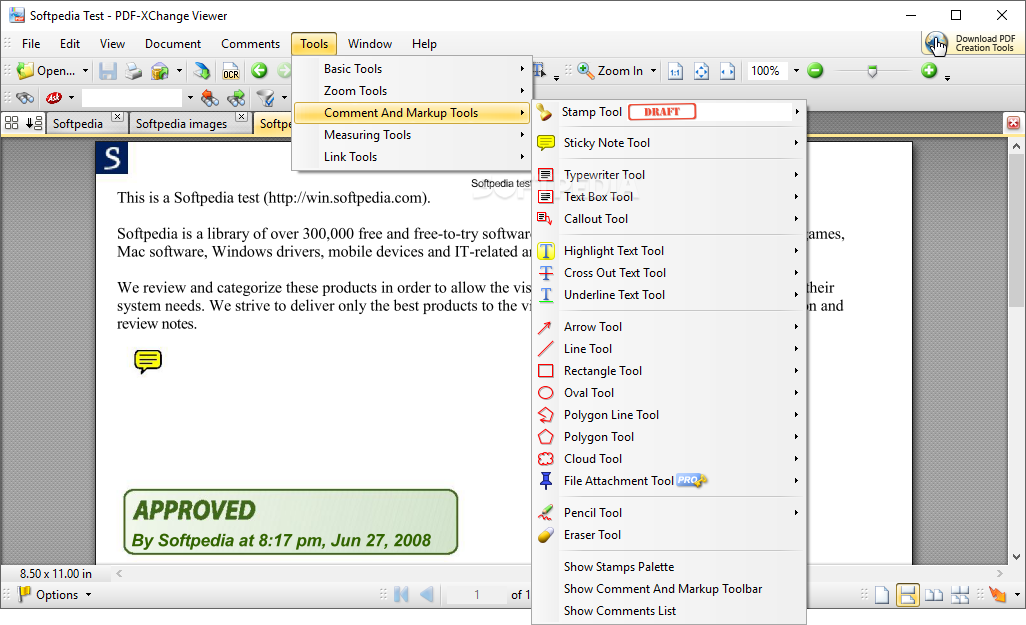
Task: Open the View menu
Action: 112,44
